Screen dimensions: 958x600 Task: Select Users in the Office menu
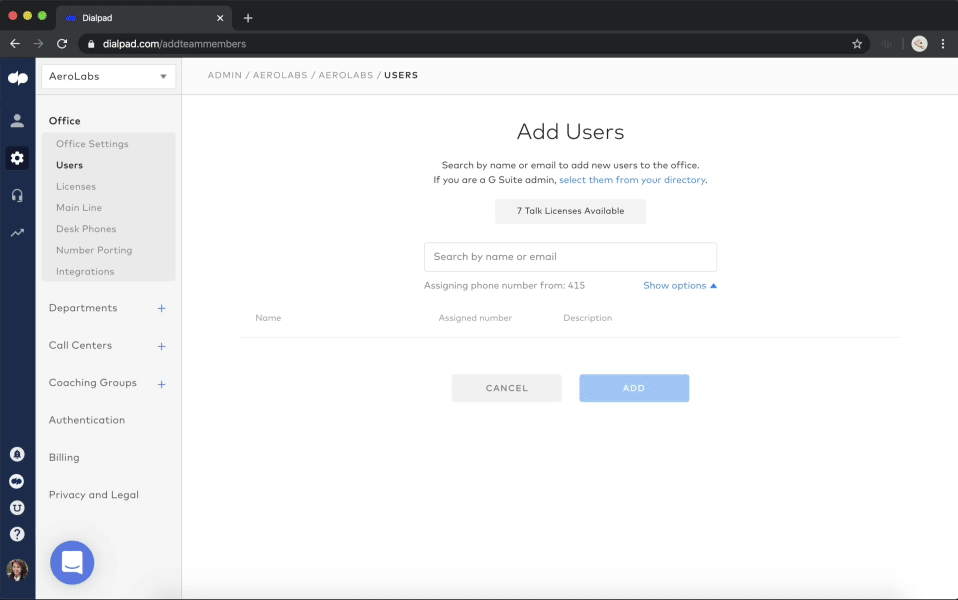[x=69, y=165]
